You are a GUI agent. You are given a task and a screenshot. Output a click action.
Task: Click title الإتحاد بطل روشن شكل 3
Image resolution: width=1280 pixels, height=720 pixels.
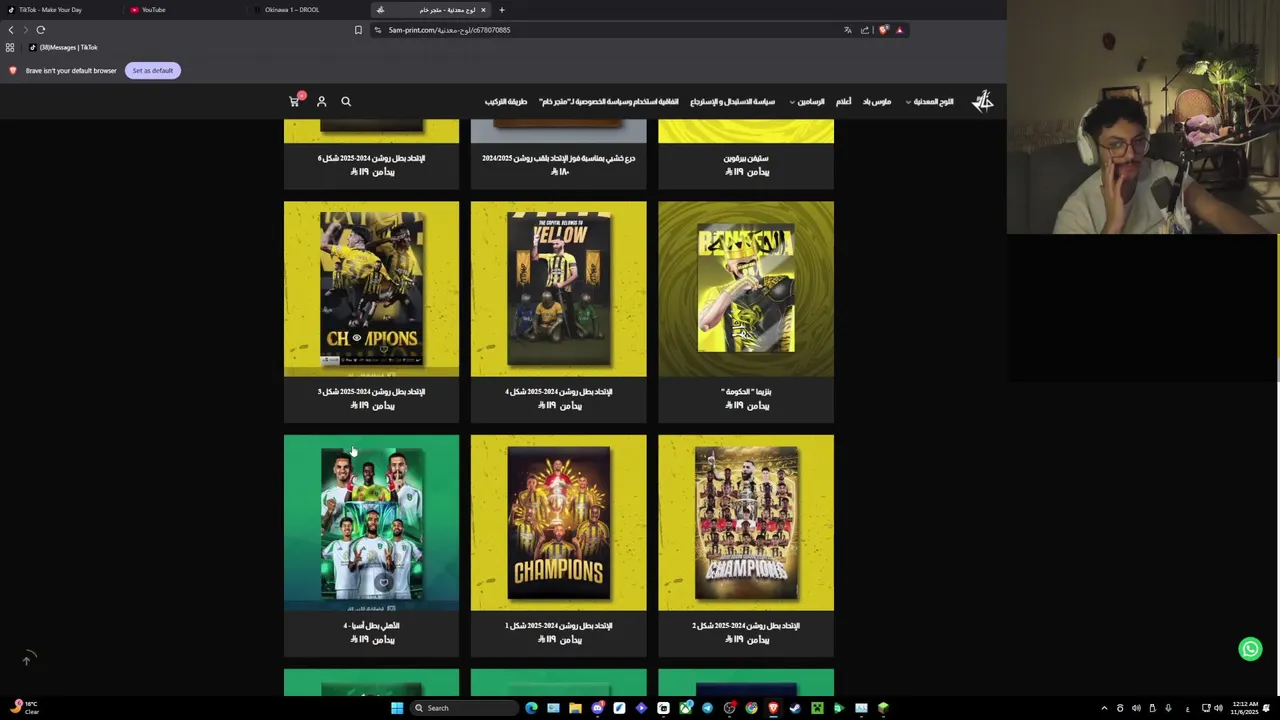371,392
